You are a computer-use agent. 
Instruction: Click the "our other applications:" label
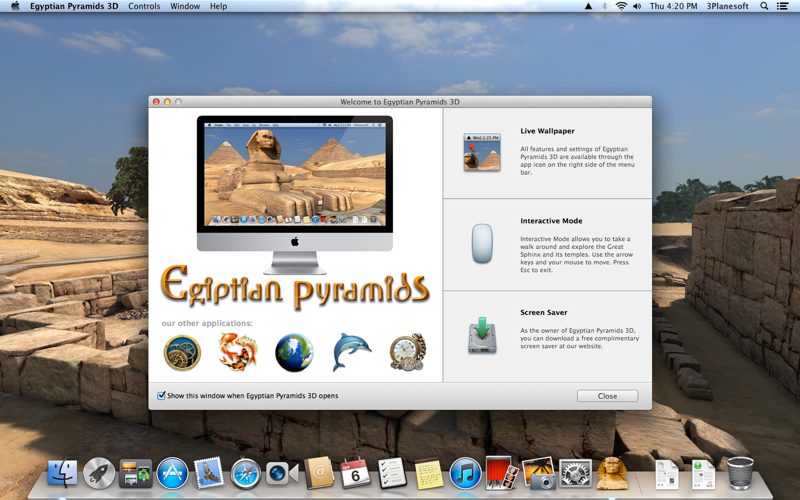207,323
